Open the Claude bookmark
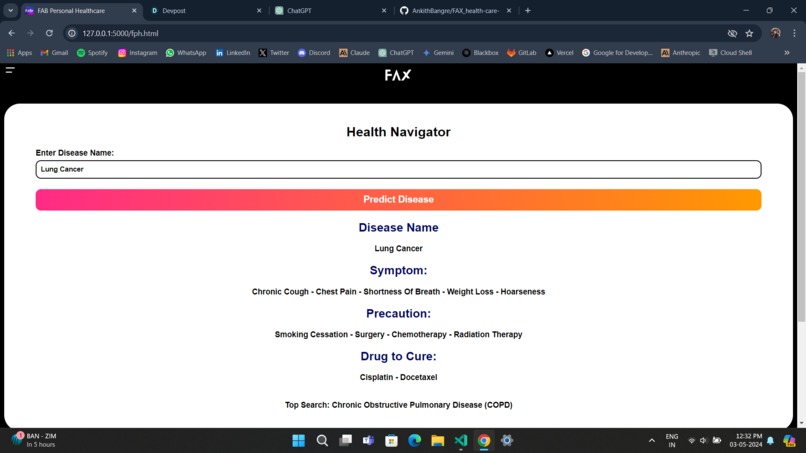 point(354,52)
